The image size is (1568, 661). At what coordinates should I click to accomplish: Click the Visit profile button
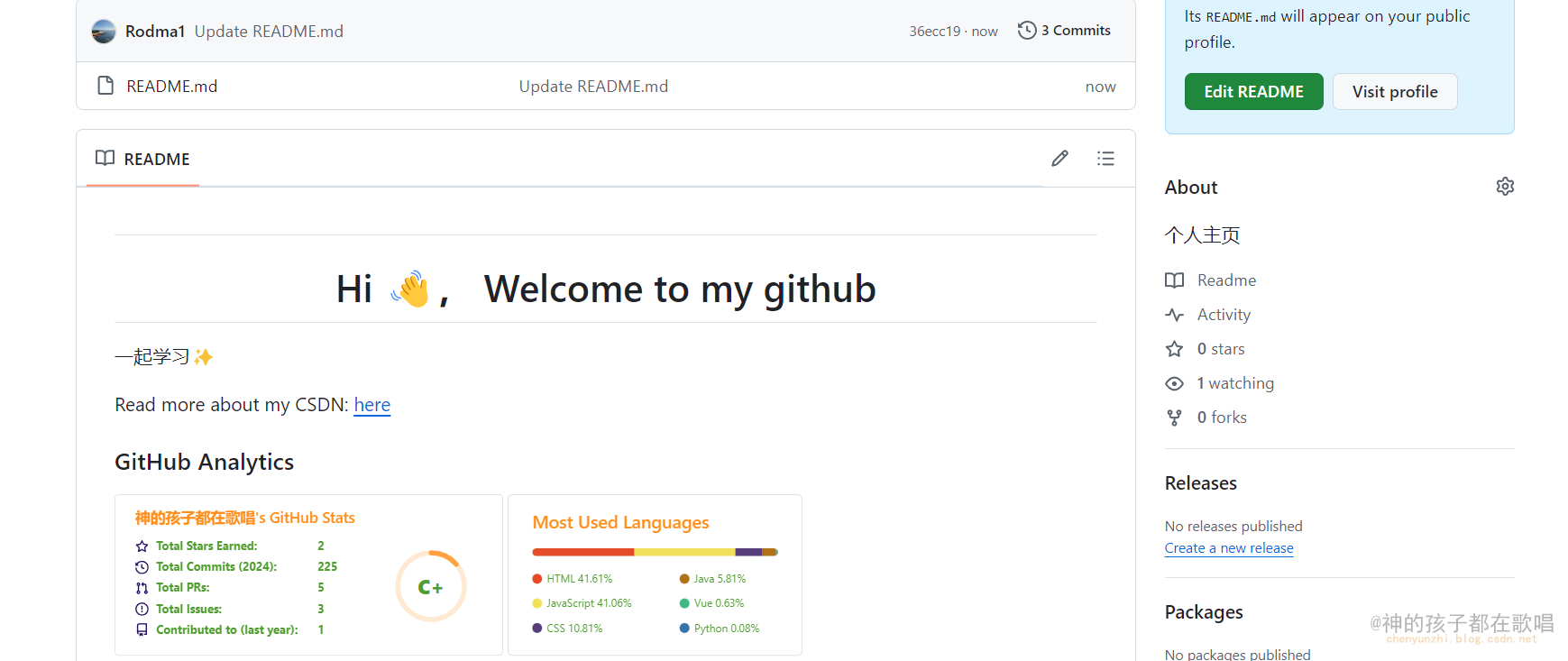tap(1395, 92)
